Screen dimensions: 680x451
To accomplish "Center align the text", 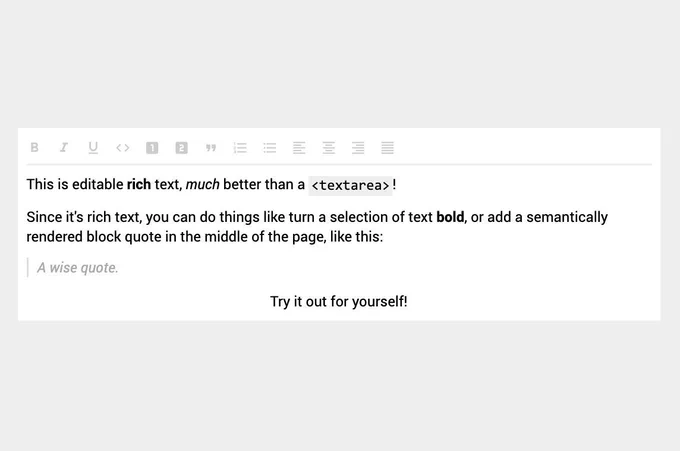I will (328, 148).
